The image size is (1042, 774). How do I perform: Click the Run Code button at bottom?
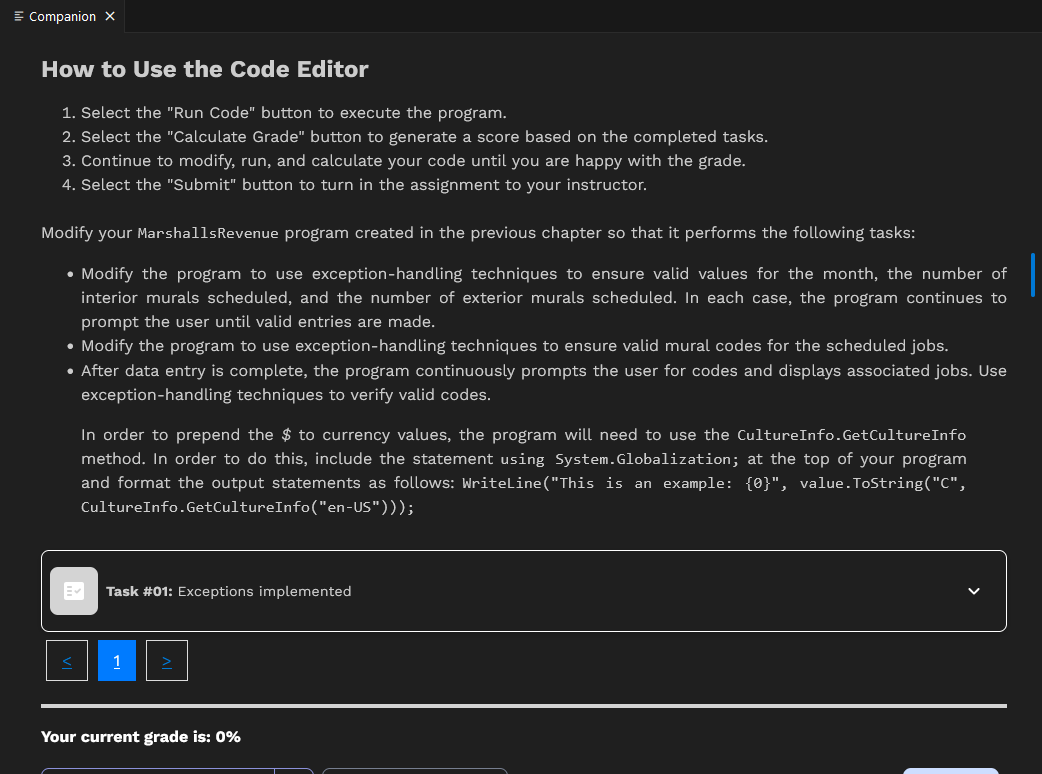point(160,772)
